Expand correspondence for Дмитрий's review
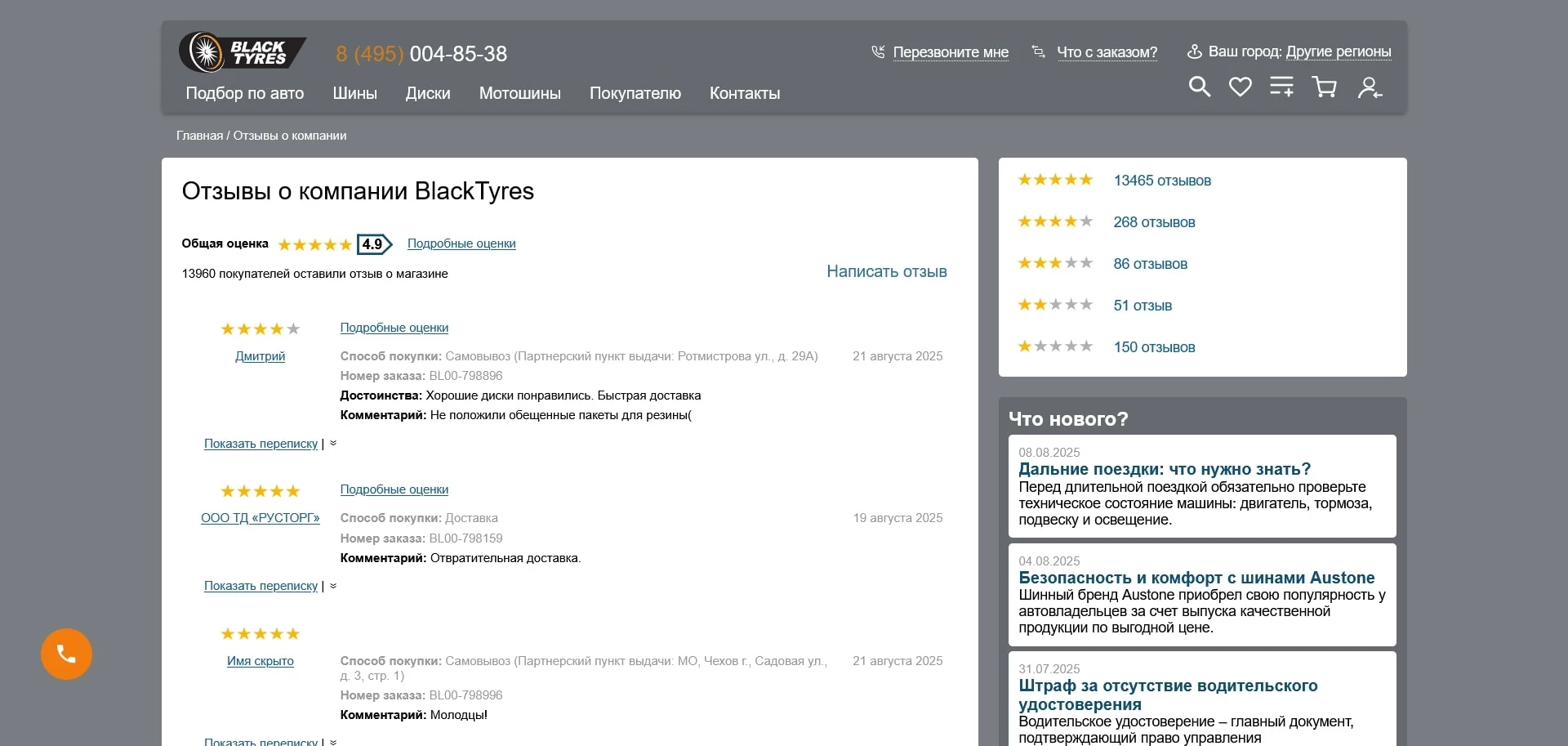 (261, 444)
